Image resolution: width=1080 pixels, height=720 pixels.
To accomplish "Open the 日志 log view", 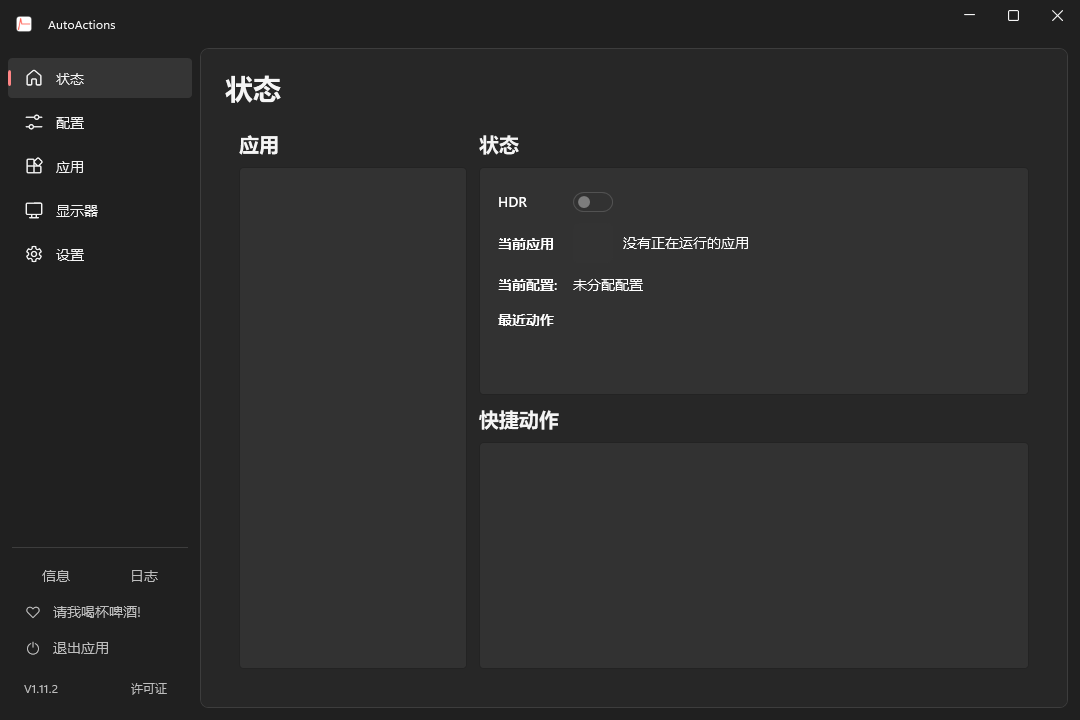I will pyautogui.click(x=144, y=576).
